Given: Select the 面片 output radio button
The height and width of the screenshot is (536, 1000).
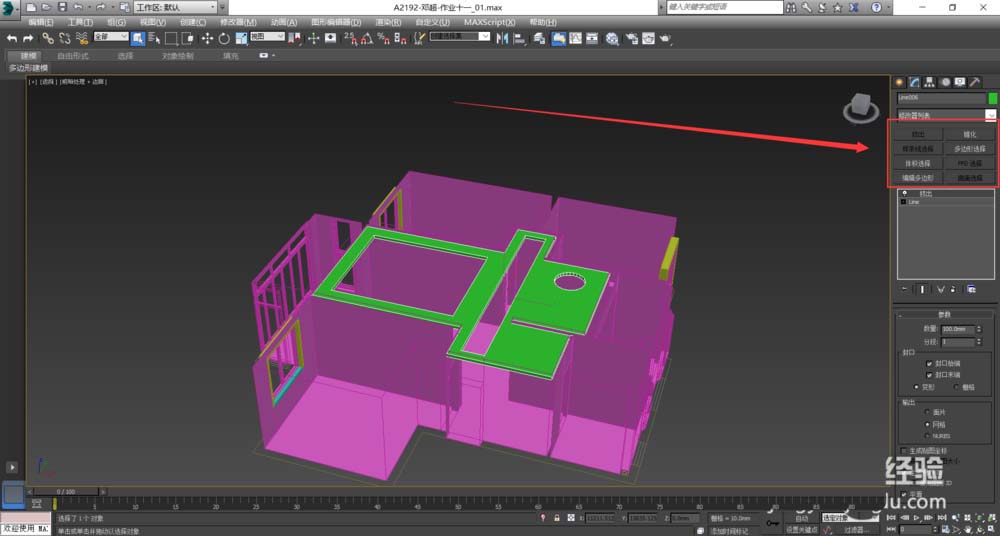Looking at the screenshot, I should (x=927, y=412).
